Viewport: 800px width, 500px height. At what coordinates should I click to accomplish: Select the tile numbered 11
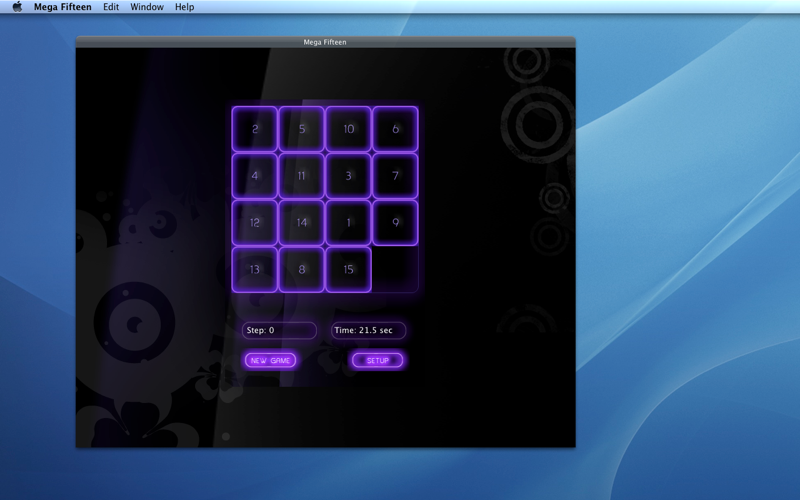[302, 176]
